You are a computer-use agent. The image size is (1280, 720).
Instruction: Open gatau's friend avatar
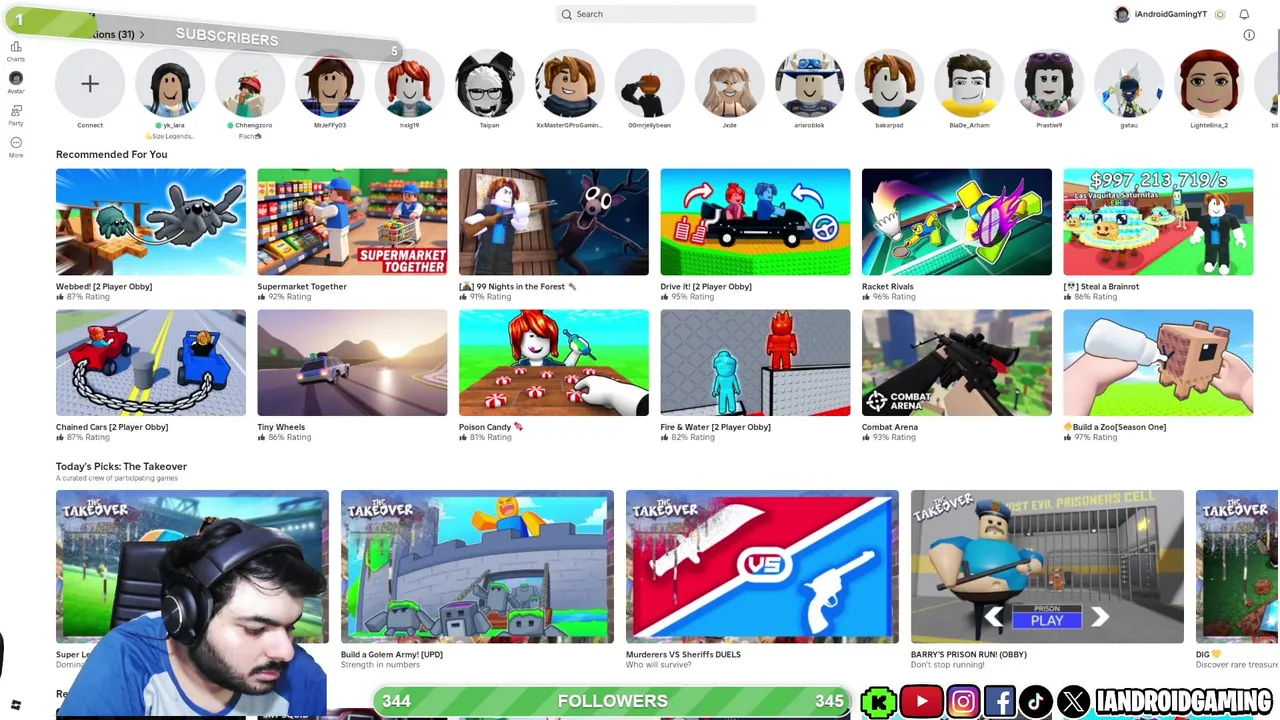[1129, 84]
